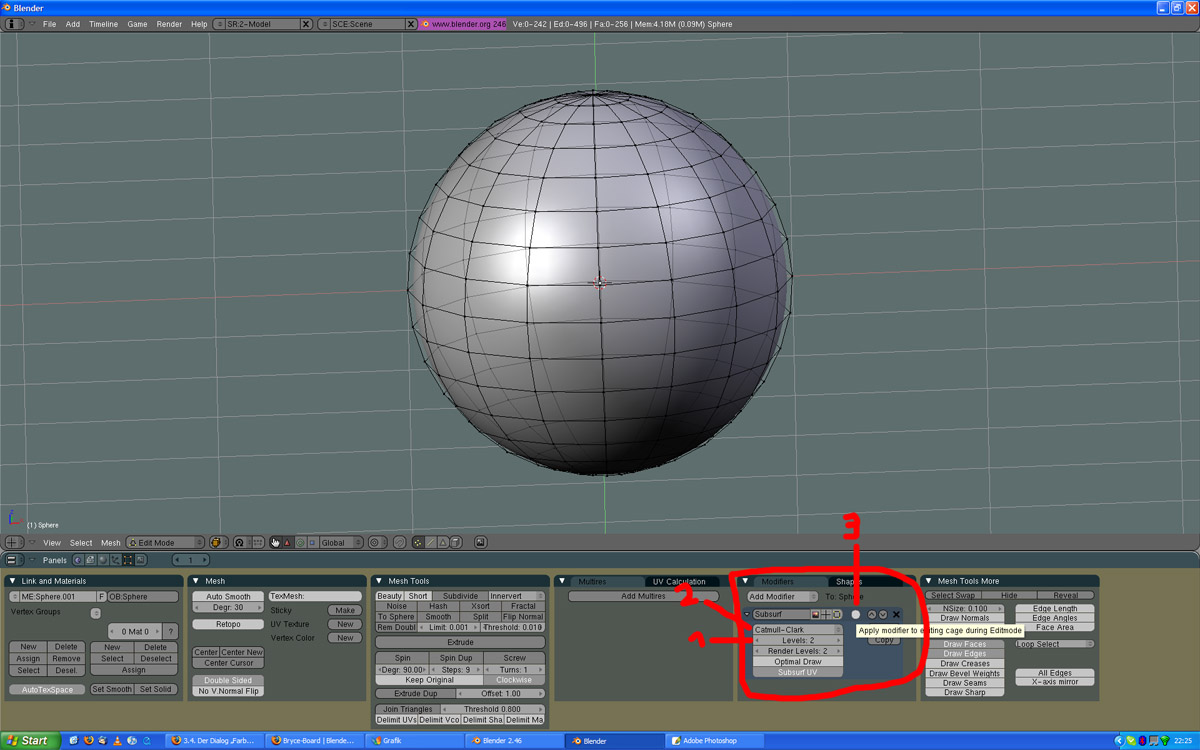Switch to the UV Calculation tab

(x=678, y=581)
